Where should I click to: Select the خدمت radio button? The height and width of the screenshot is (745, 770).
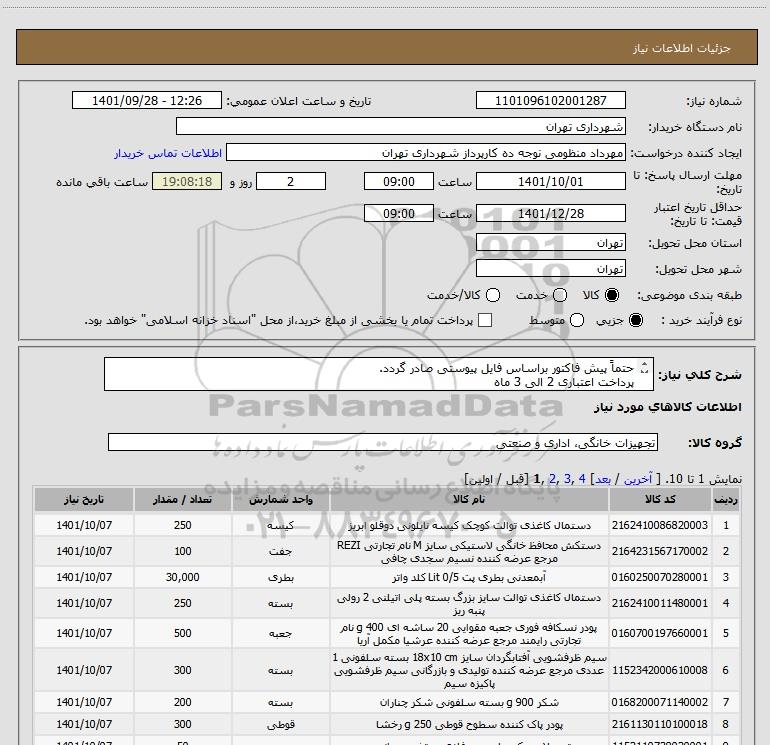560,295
